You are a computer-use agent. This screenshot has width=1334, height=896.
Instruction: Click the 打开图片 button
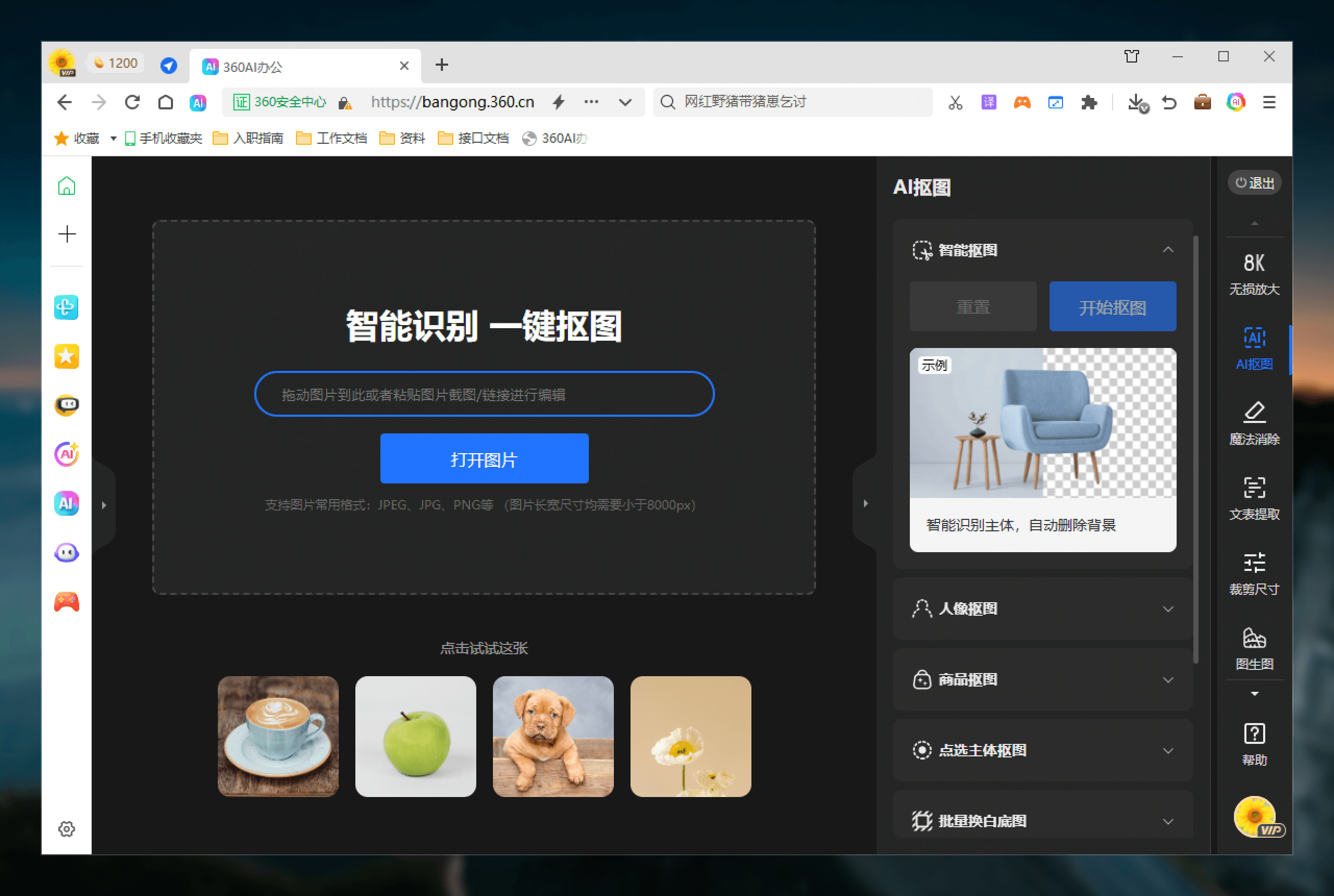pyautogui.click(x=484, y=459)
